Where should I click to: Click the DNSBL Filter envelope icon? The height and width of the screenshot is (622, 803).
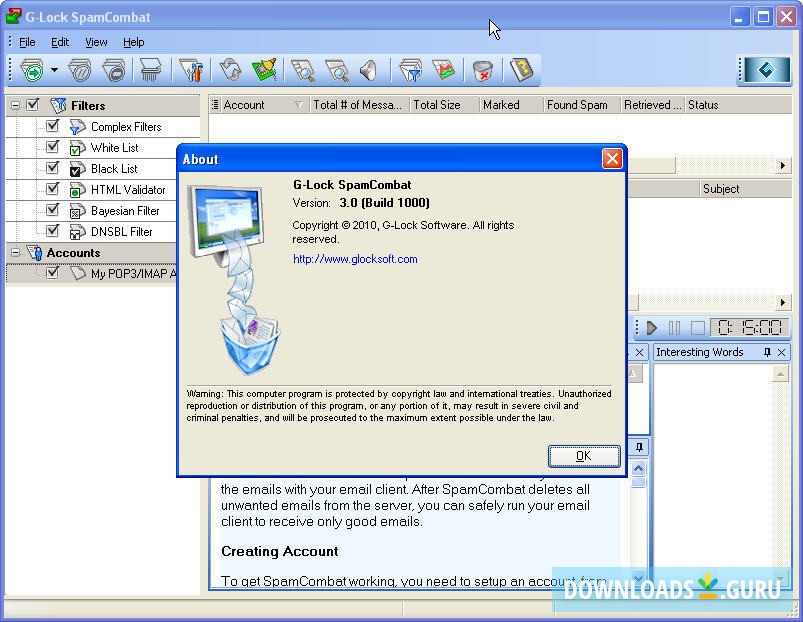tap(77, 231)
